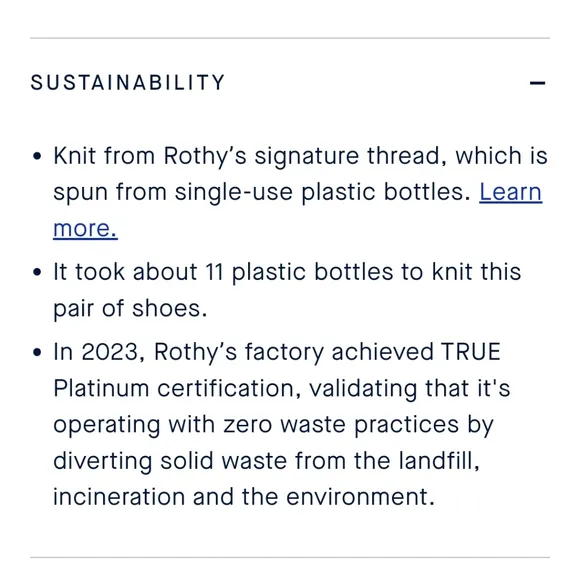
Task: Select the first bullet point marker
Action: tap(37, 156)
